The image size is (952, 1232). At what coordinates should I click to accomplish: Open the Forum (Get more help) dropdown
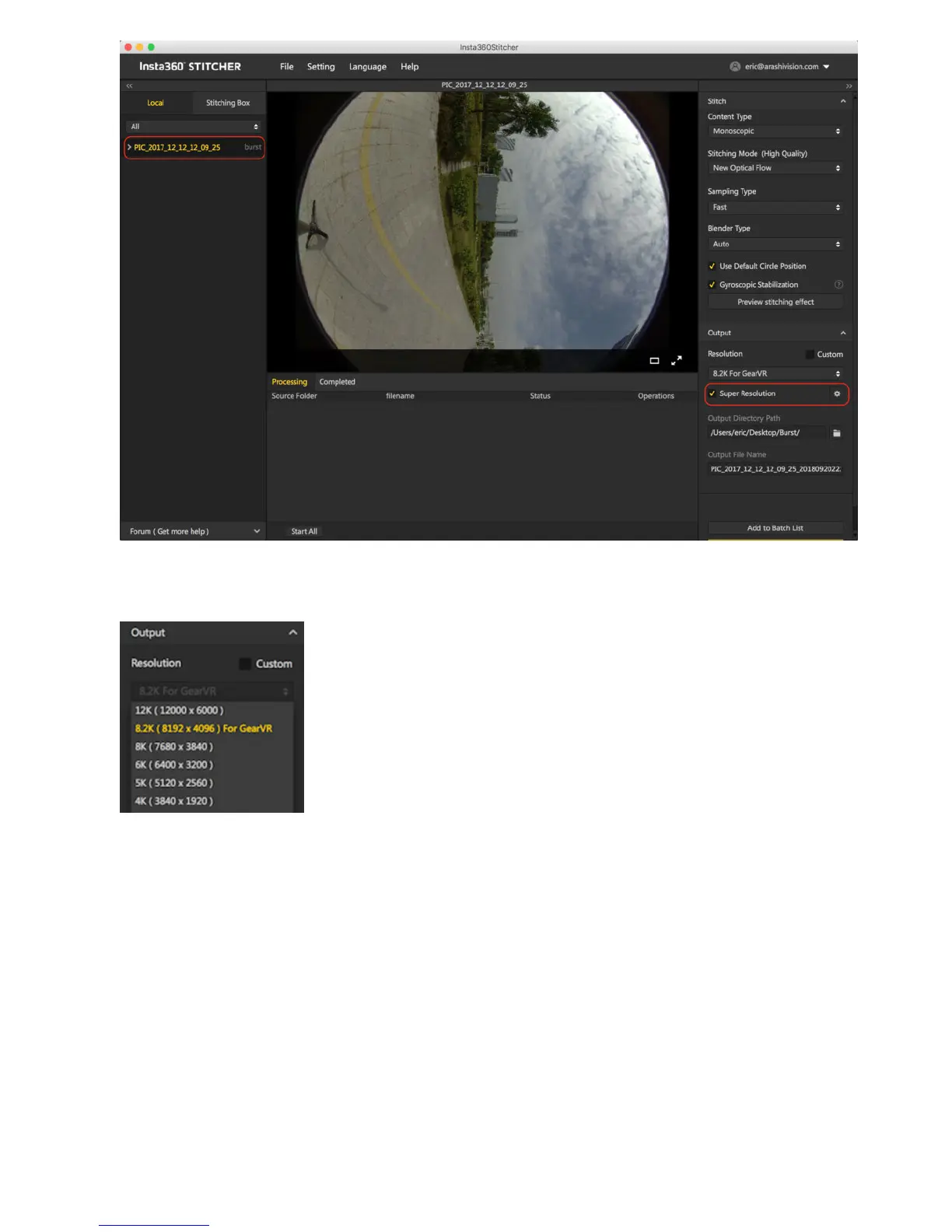tap(193, 531)
